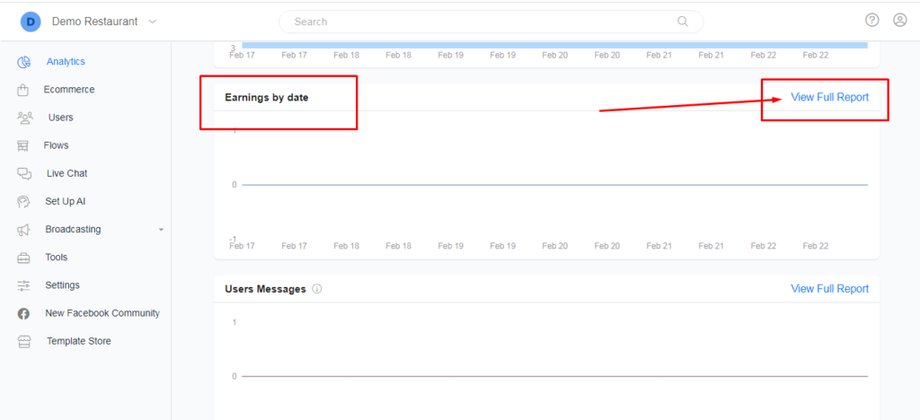The image size is (920, 420).
Task: Open the Tools page
Action: tap(56, 258)
